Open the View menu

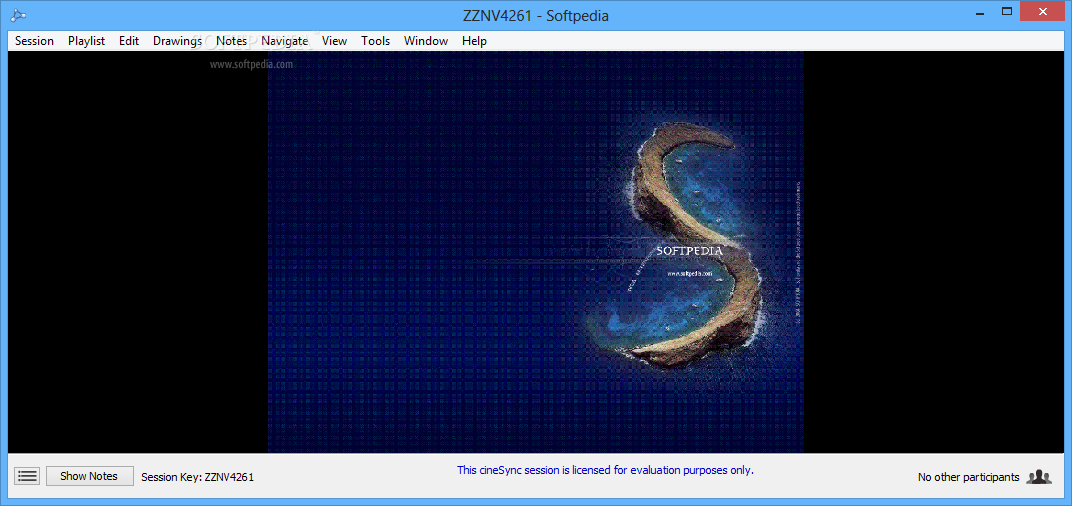tap(334, 41)
